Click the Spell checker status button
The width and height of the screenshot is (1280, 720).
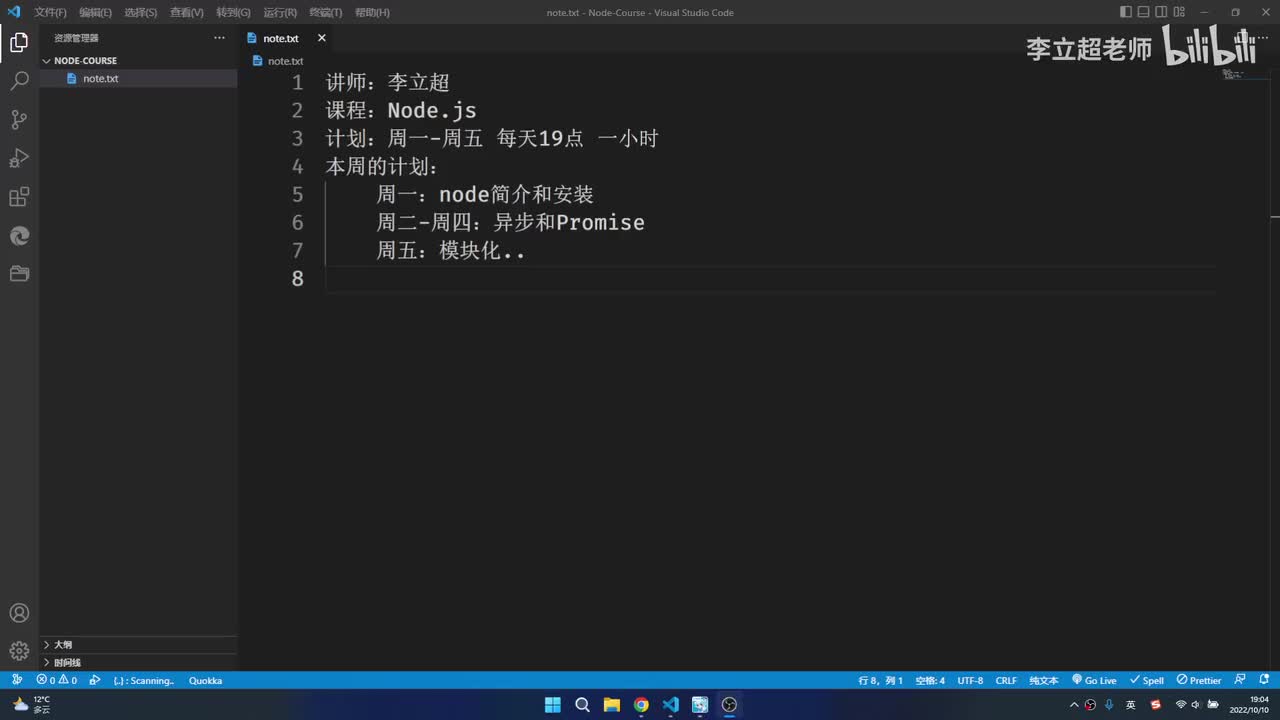tap(1146, 680)
